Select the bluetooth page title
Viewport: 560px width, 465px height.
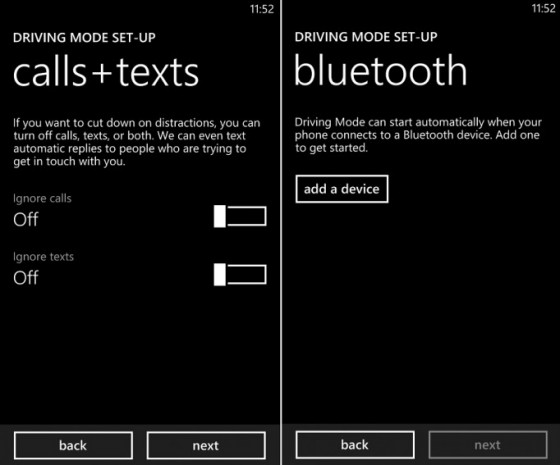381,70
